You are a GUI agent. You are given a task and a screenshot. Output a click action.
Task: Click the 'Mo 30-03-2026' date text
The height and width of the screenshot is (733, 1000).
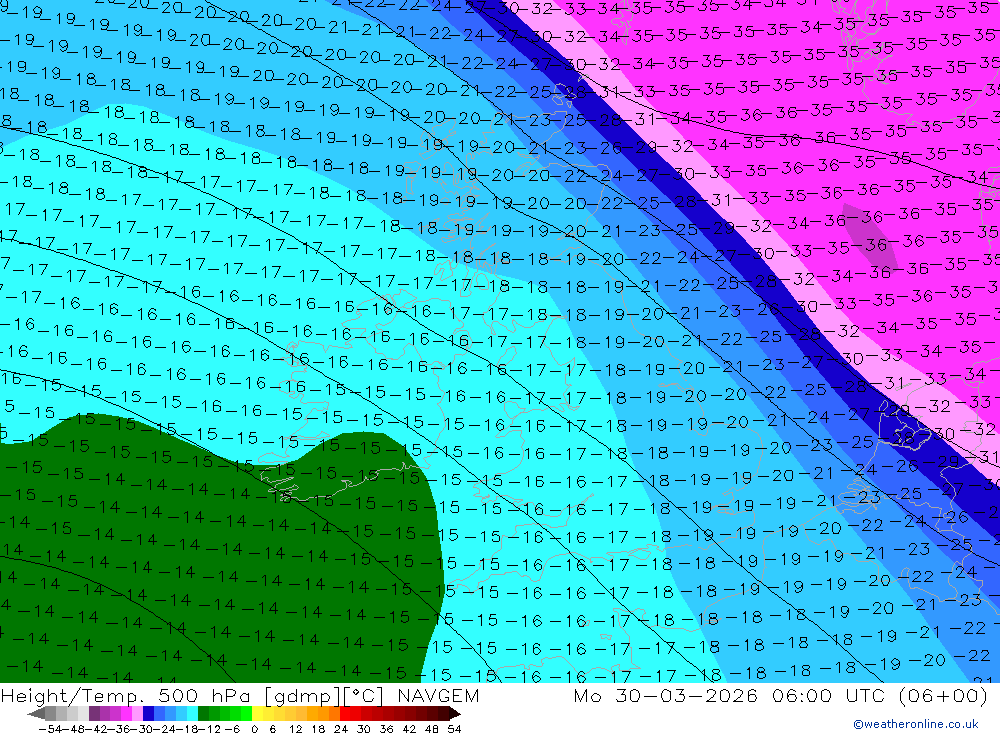[x=666, y=695]
